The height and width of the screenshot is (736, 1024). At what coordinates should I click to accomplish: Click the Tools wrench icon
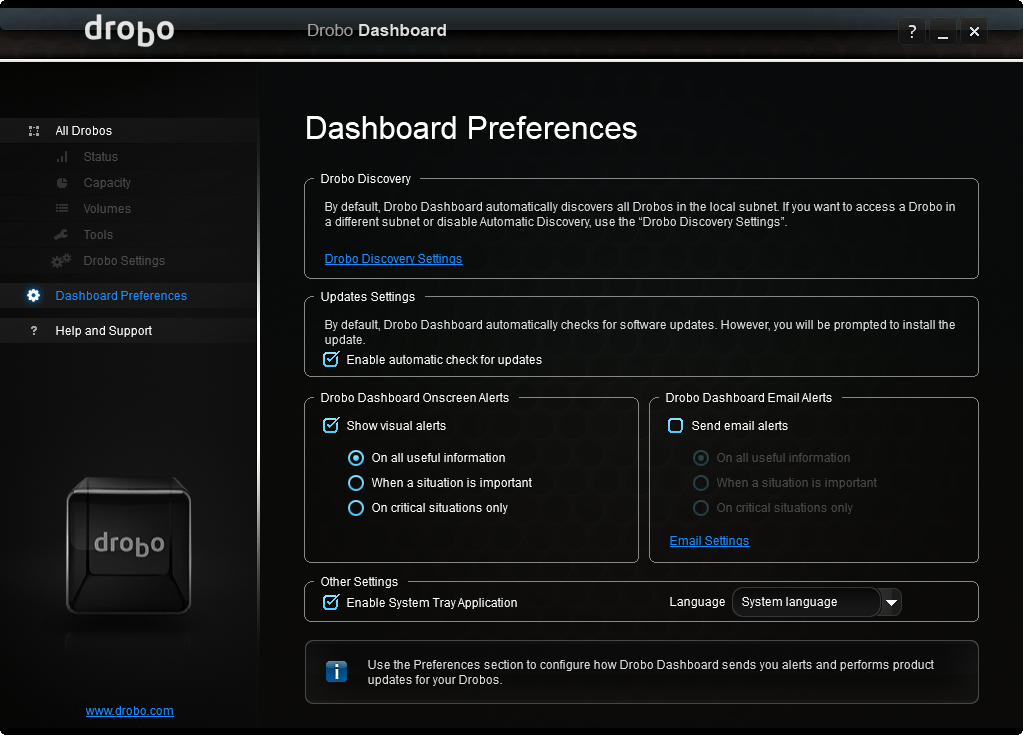click(x=62, y=235)
